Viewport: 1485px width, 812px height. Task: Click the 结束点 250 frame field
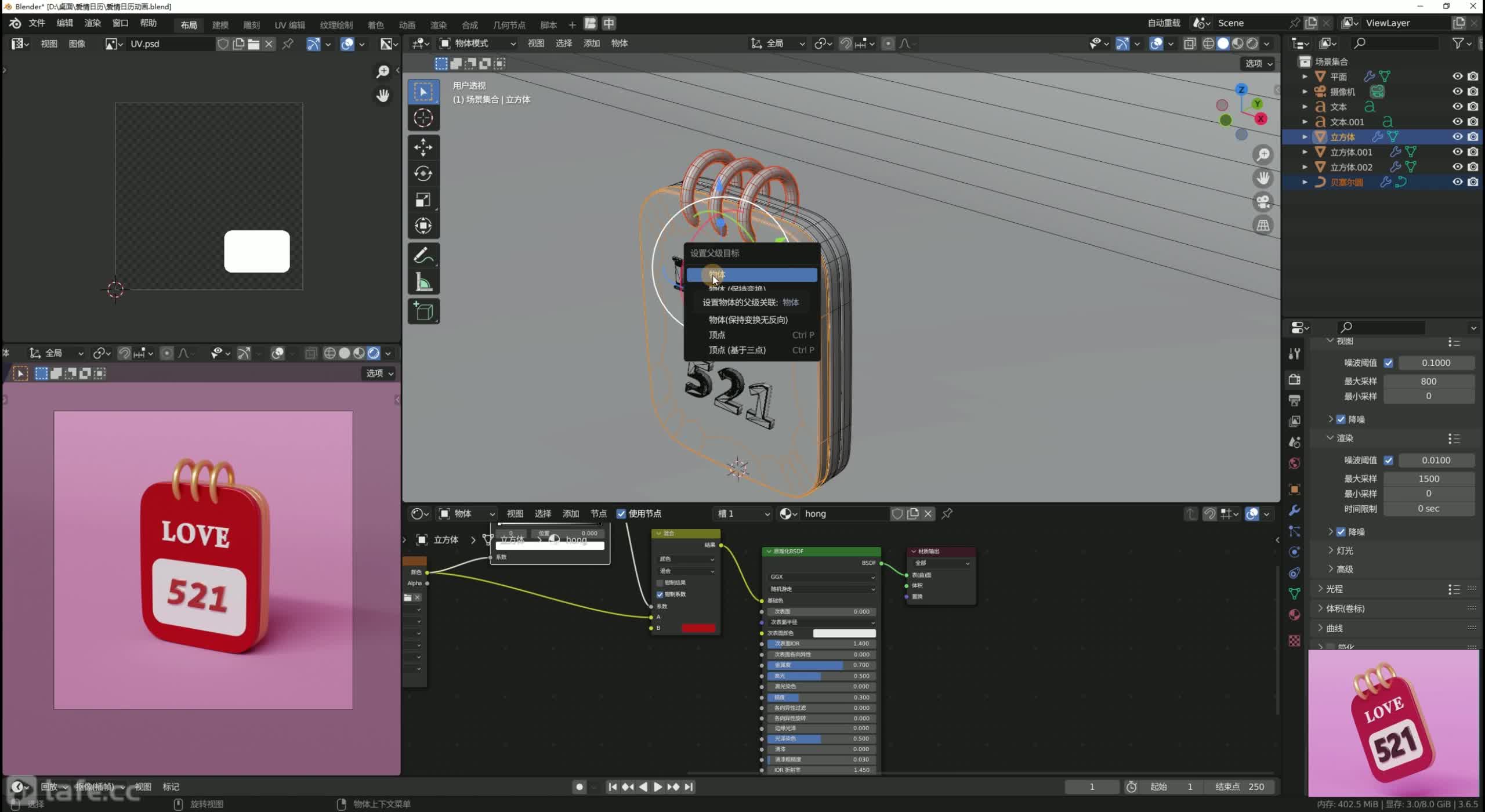click(x=1239, y=787)
